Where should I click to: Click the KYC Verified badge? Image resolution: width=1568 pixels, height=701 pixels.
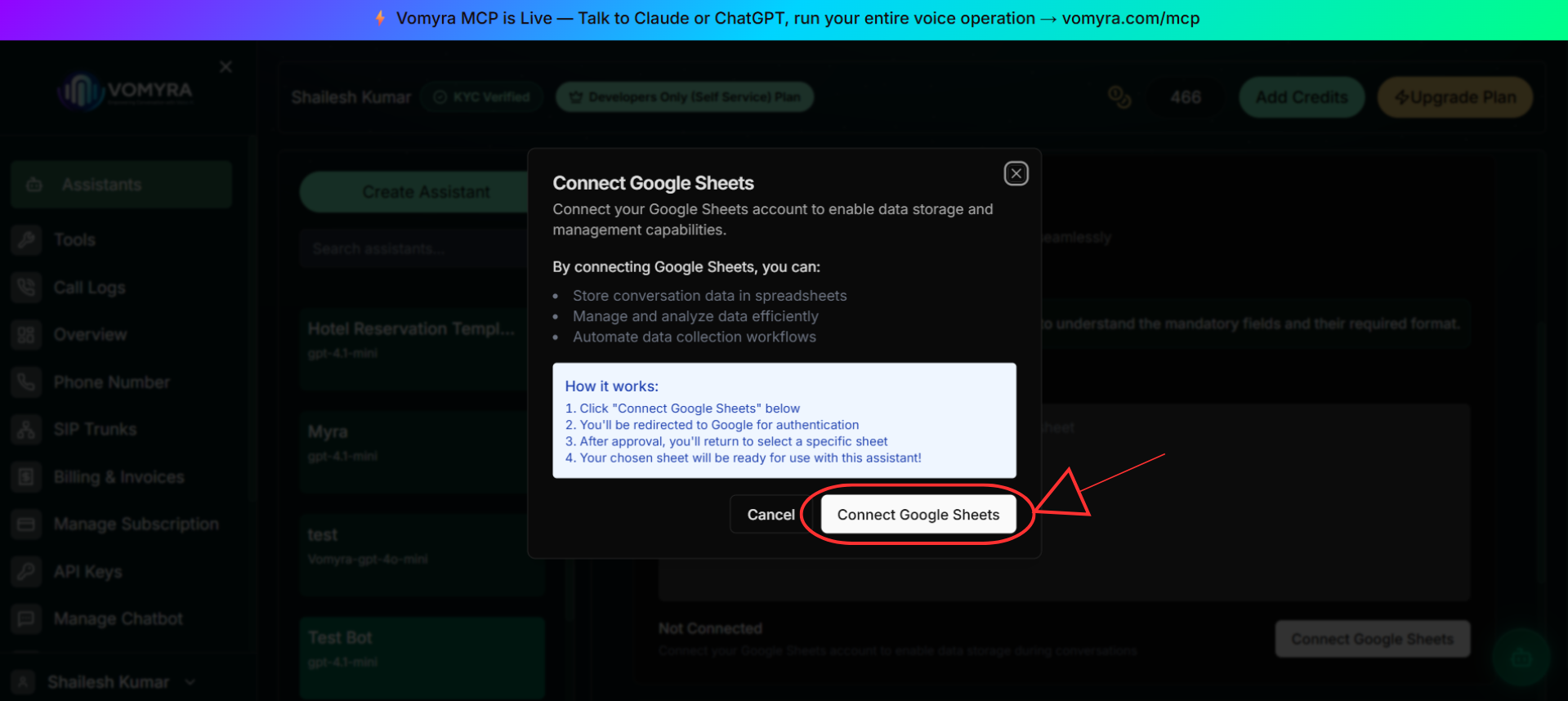[482, 97]
